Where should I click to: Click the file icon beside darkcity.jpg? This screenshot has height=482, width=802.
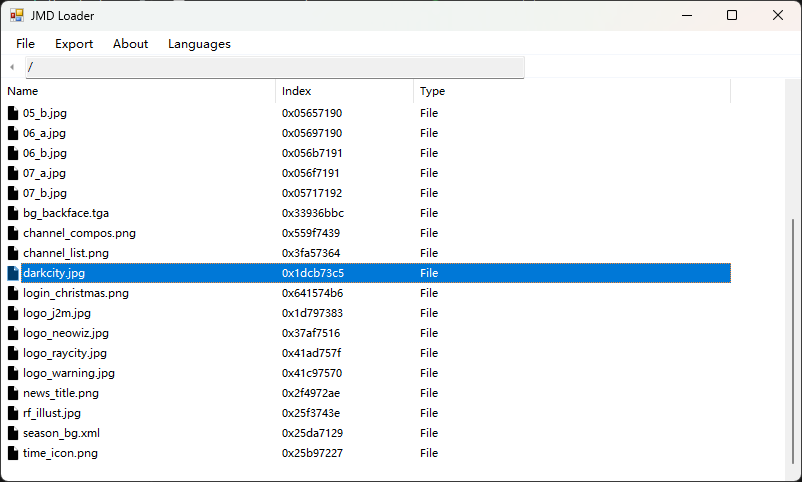click(13, 273)
